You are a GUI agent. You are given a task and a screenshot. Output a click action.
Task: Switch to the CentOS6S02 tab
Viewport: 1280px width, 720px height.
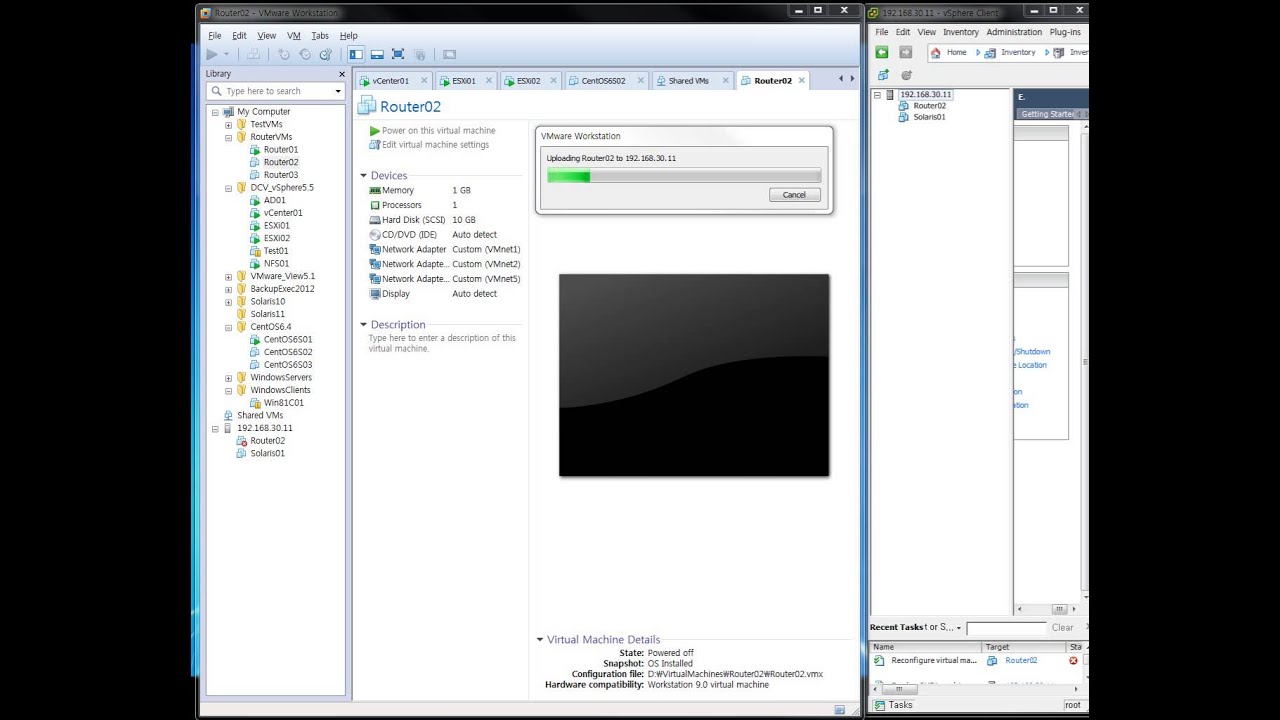pos(603,81)
